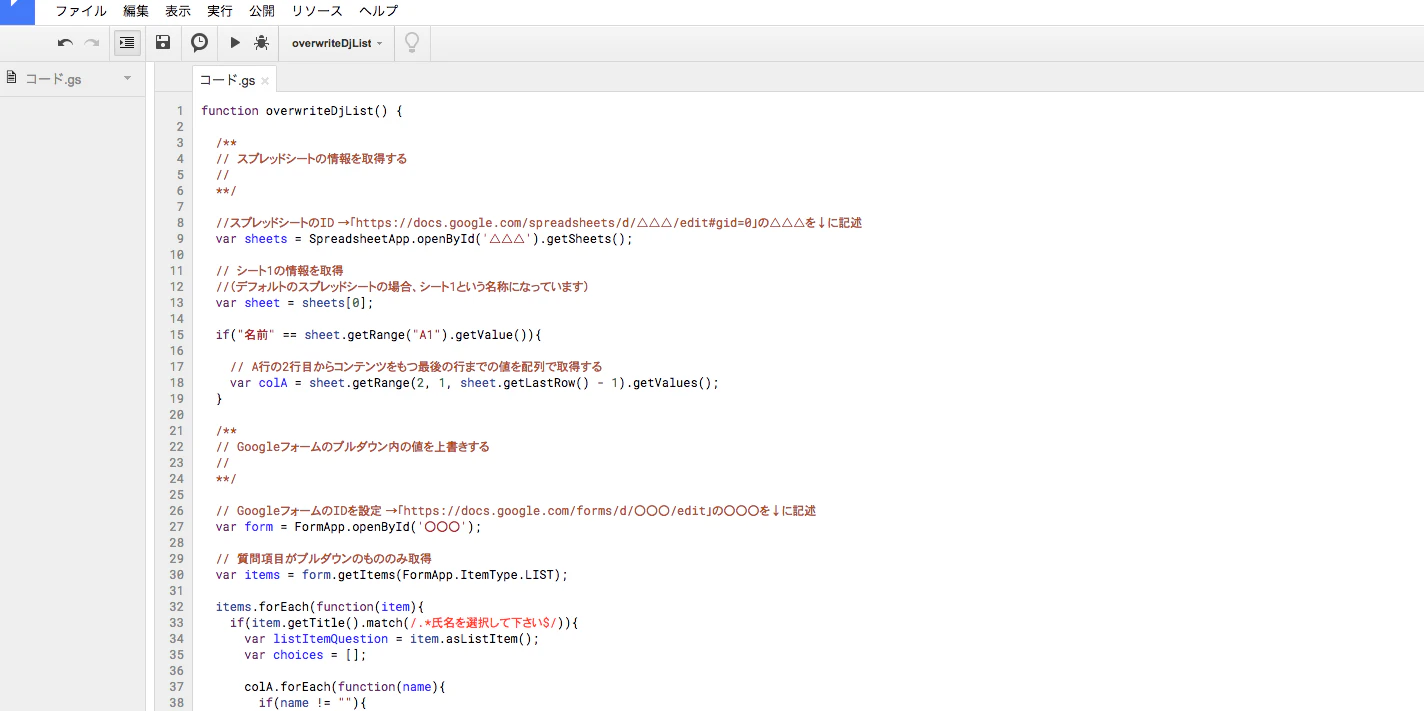Open the リソース menu
1424x711 pixels.
(x=317, y=11)
